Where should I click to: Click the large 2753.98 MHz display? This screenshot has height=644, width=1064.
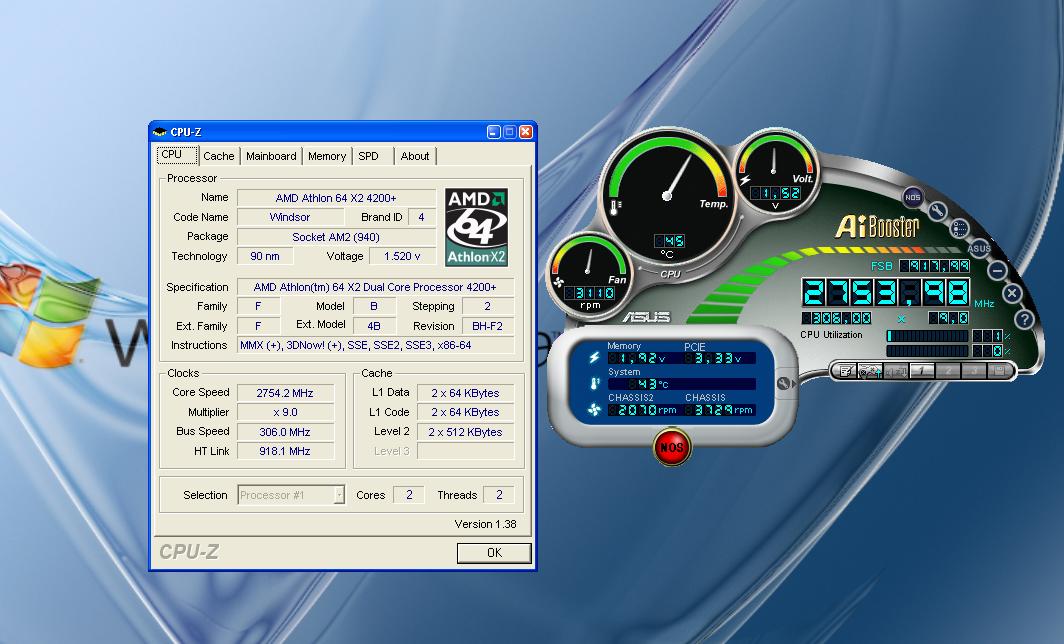(886, 293)
